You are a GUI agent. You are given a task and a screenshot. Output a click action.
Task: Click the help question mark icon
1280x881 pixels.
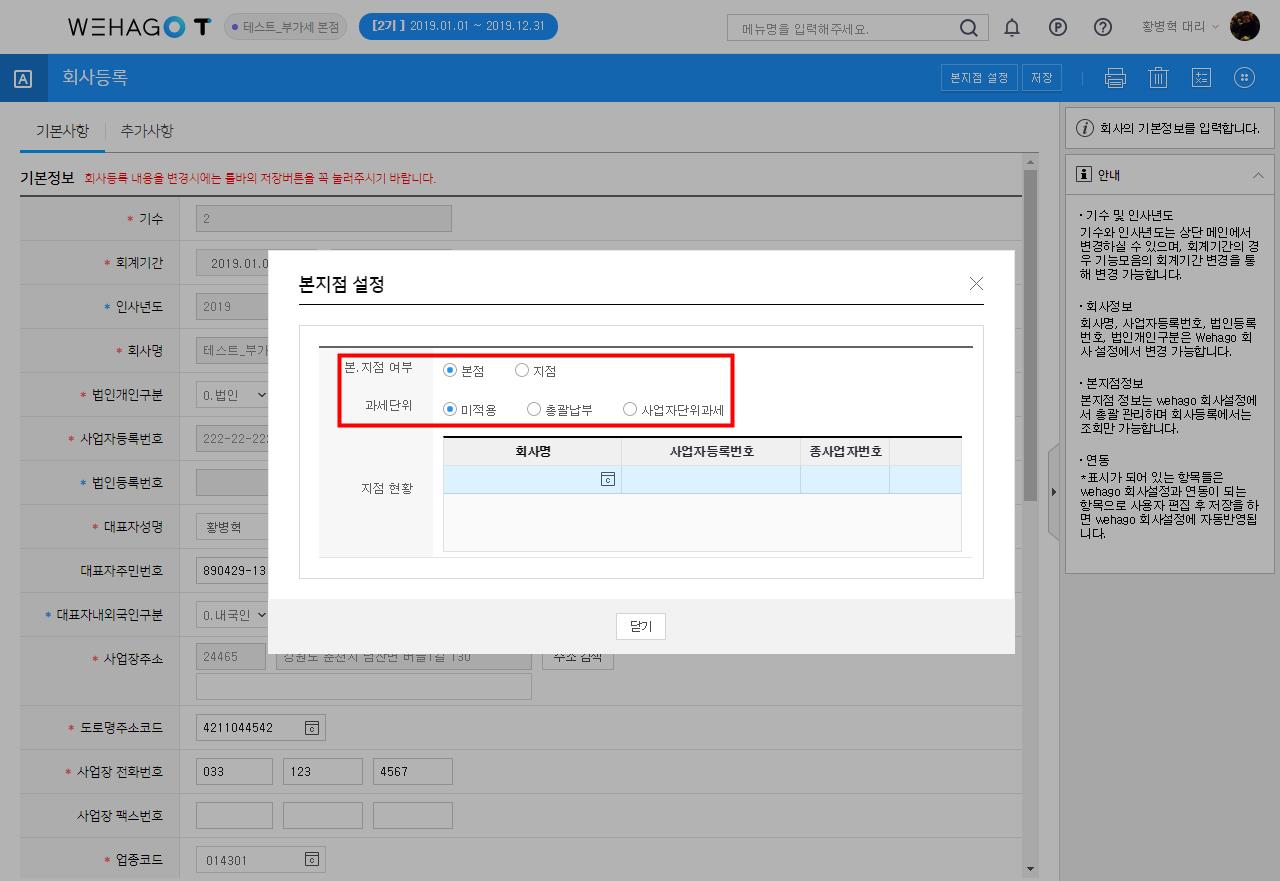(x=1103, y=28)
